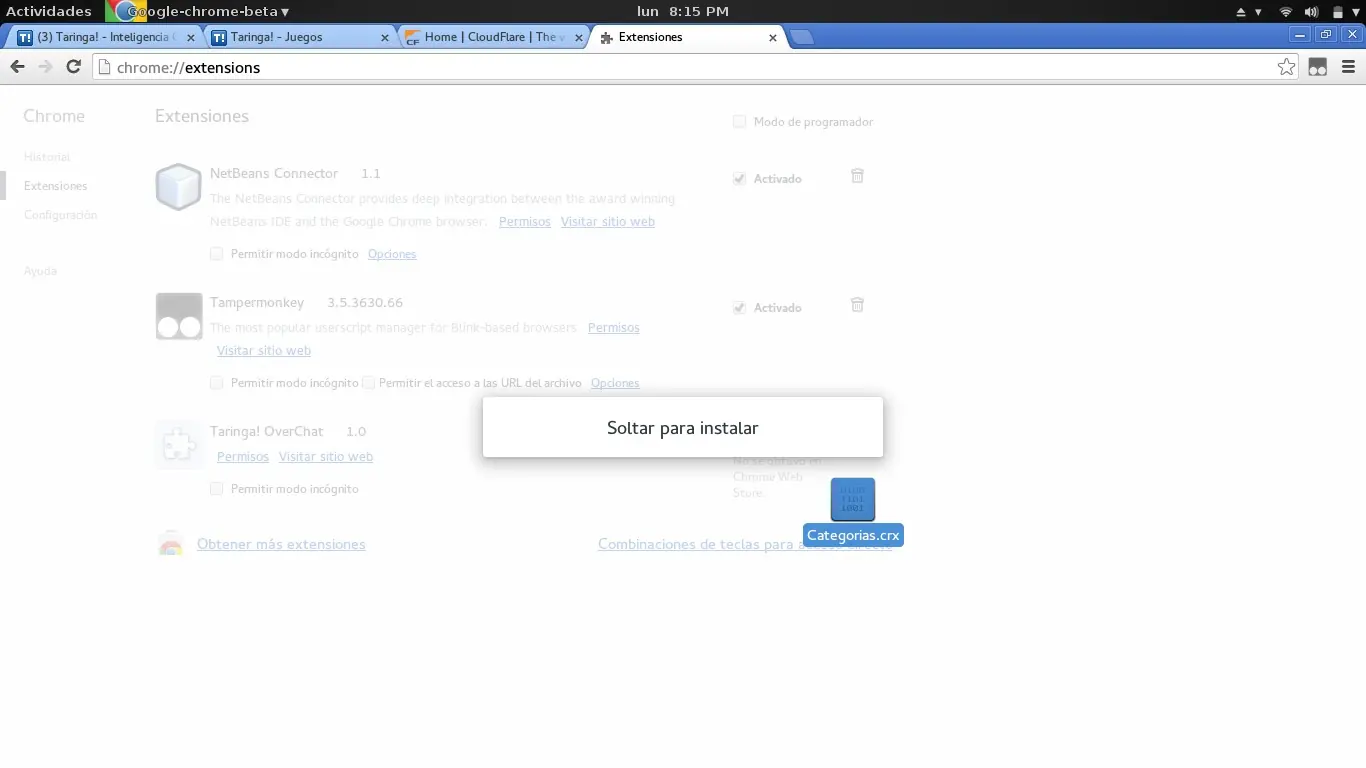The image size is (1366, 768).
Task: Open the Wi-Fi network indicator
Action: click(1286, 12)
